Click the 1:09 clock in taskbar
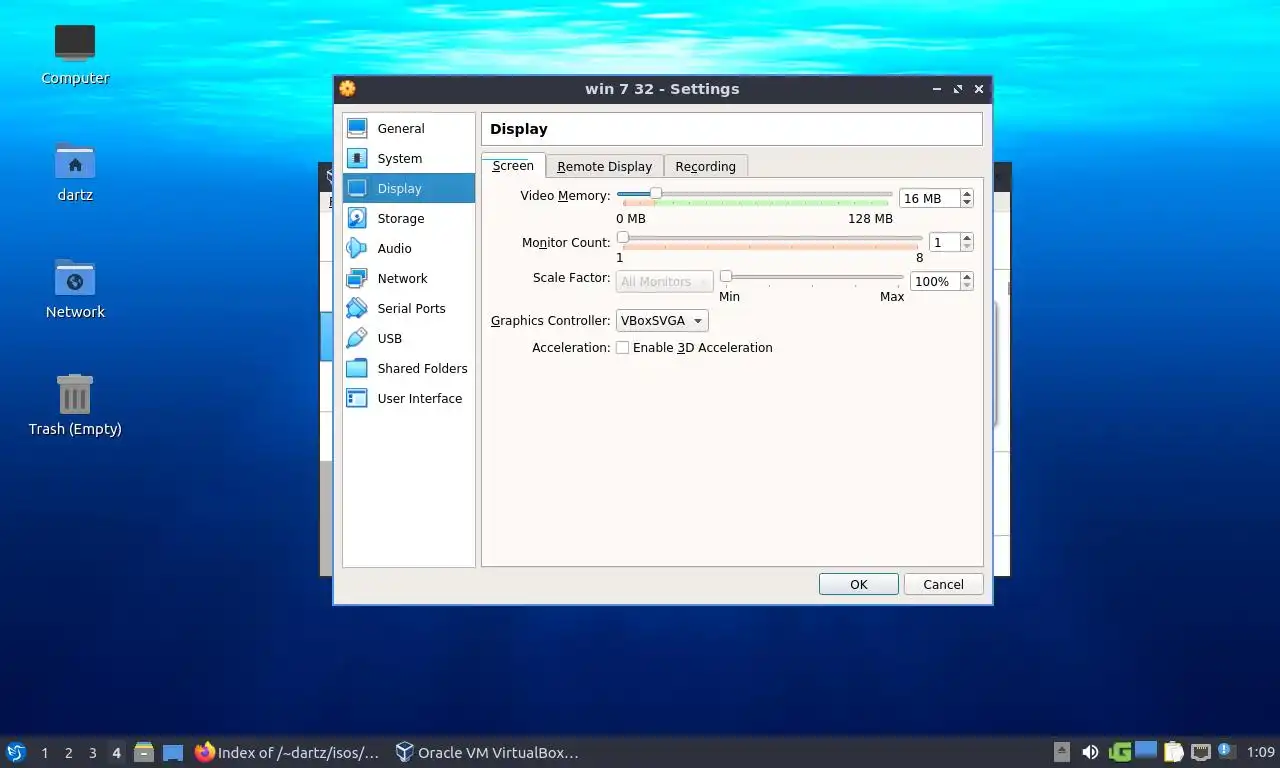Screen dimensions: 1280x768 point(1260,752)
